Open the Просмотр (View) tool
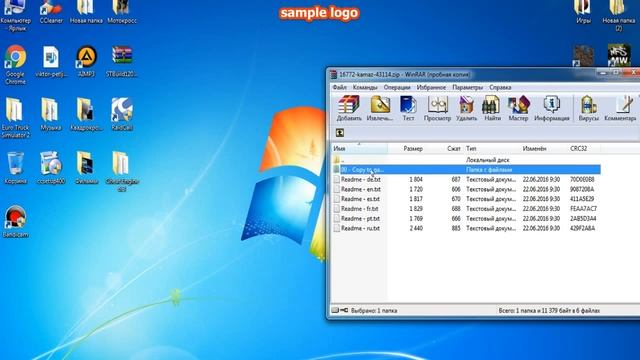Viewport: 640px width, 360px height. (437, 108)
